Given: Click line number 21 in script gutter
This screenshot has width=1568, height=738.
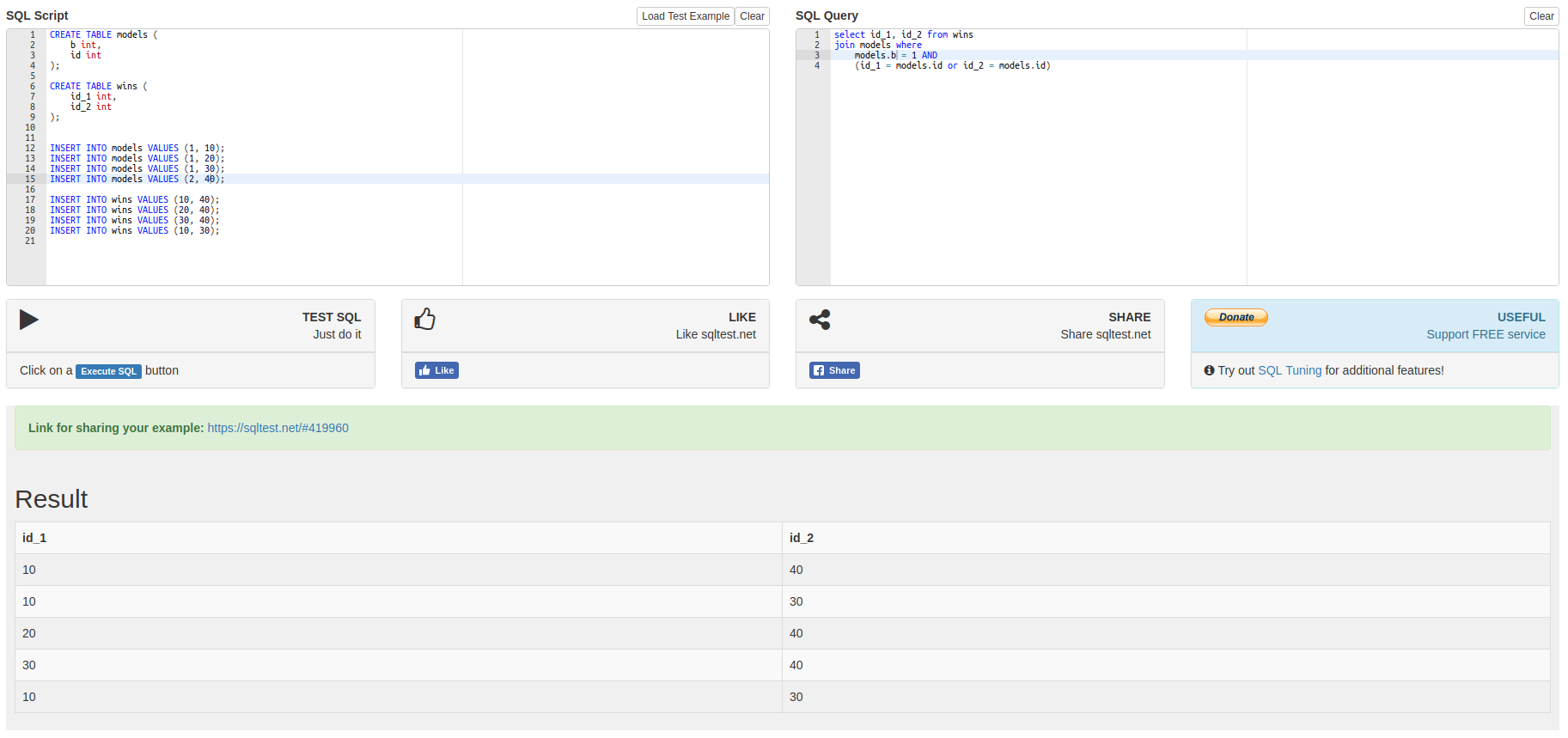Looking at the screenshot, I should (x=30, y=241).
